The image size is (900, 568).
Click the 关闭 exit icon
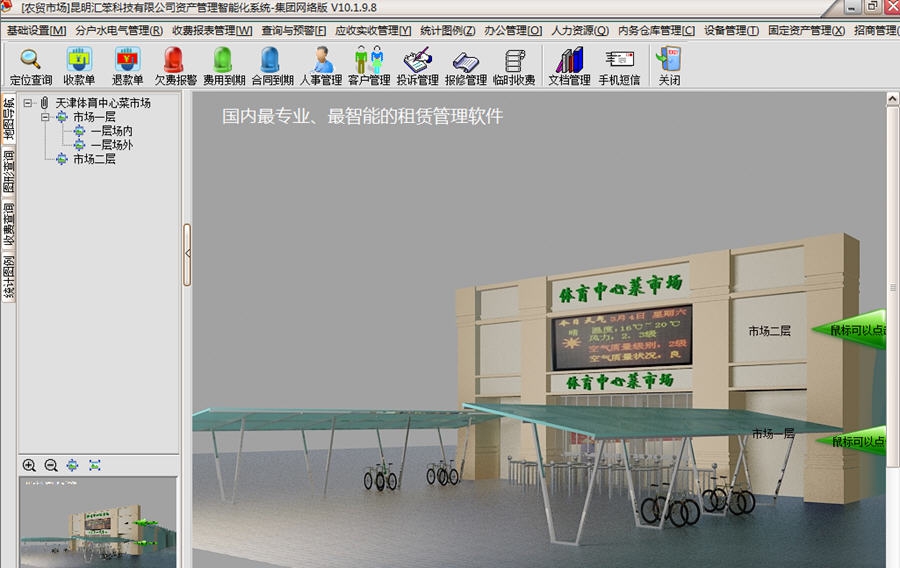click(x=669, y=66)
